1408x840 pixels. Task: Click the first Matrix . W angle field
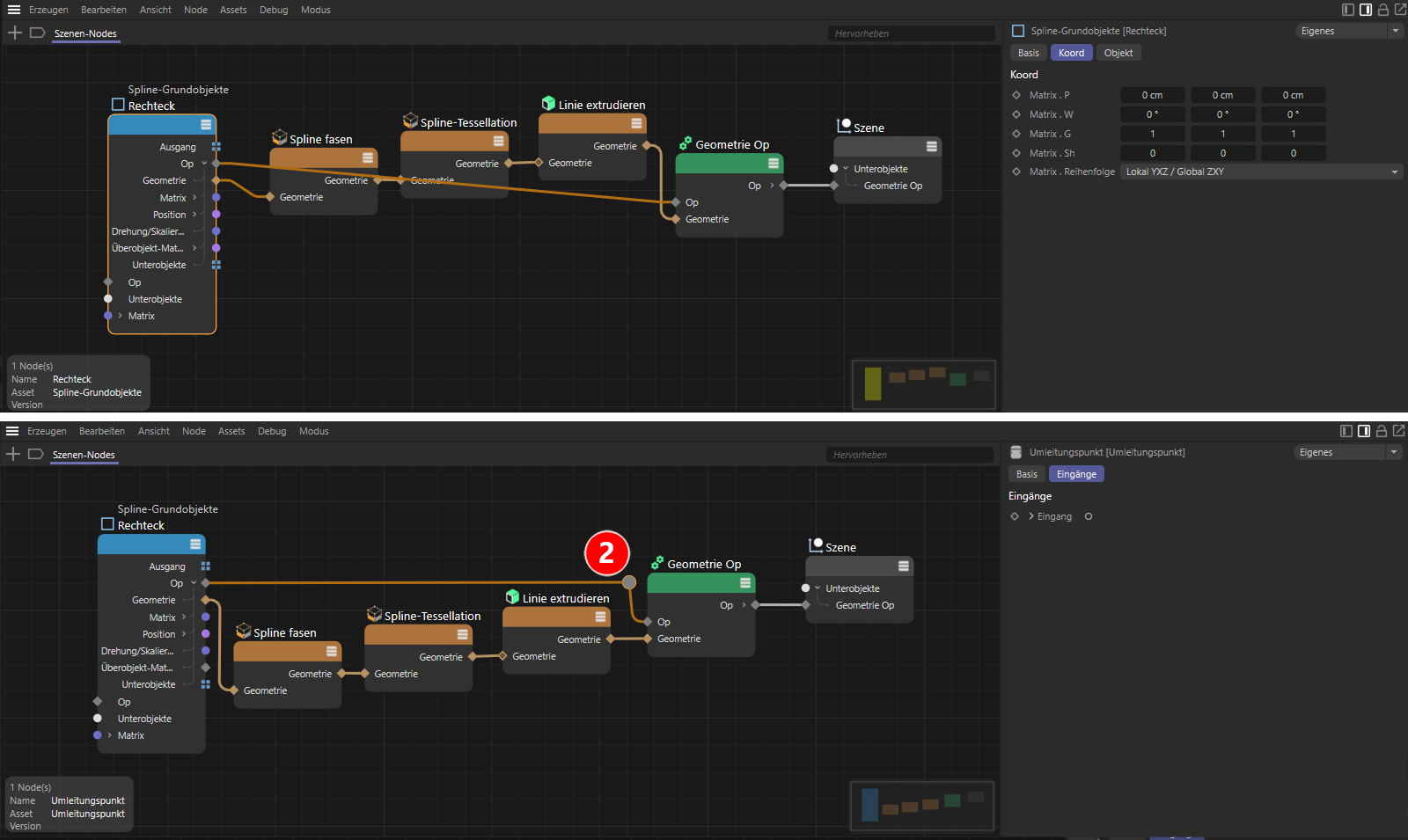[1152, 114]
